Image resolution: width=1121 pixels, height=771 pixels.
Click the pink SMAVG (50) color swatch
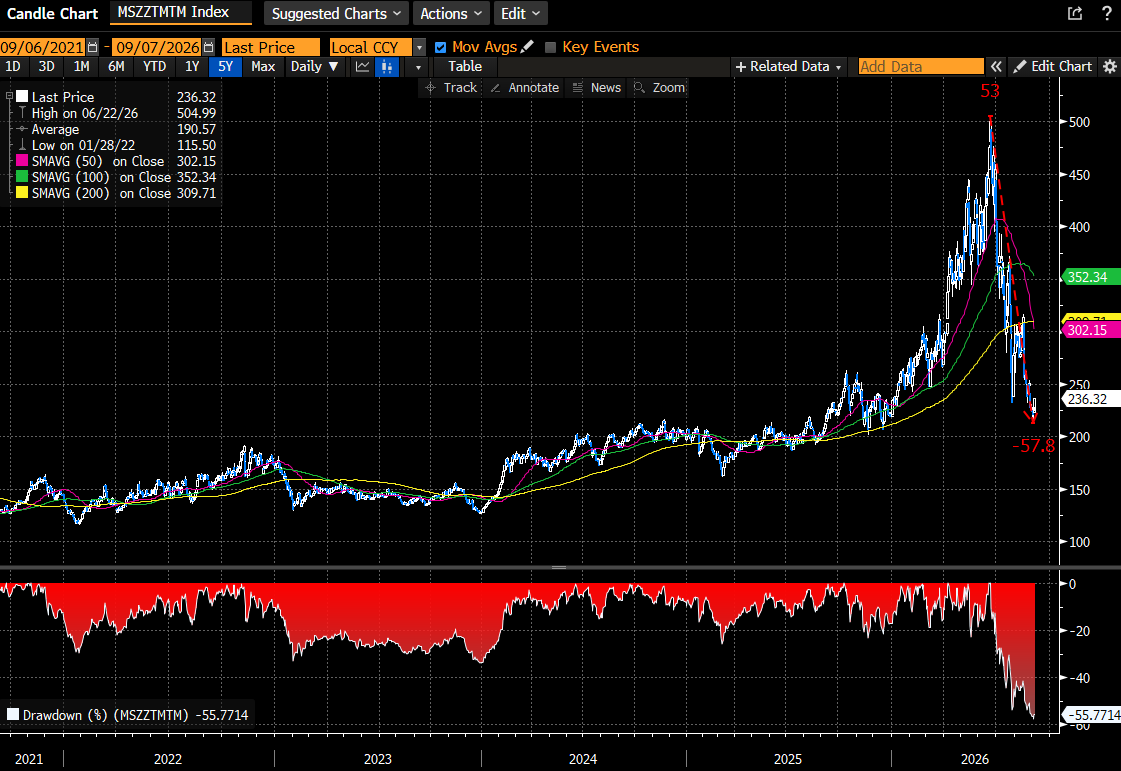[22, 161]
